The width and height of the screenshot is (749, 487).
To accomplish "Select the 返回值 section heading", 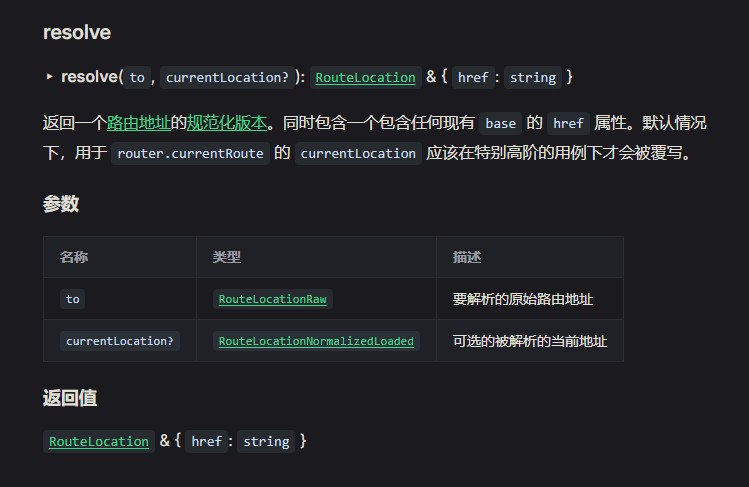I will (70, 398).
